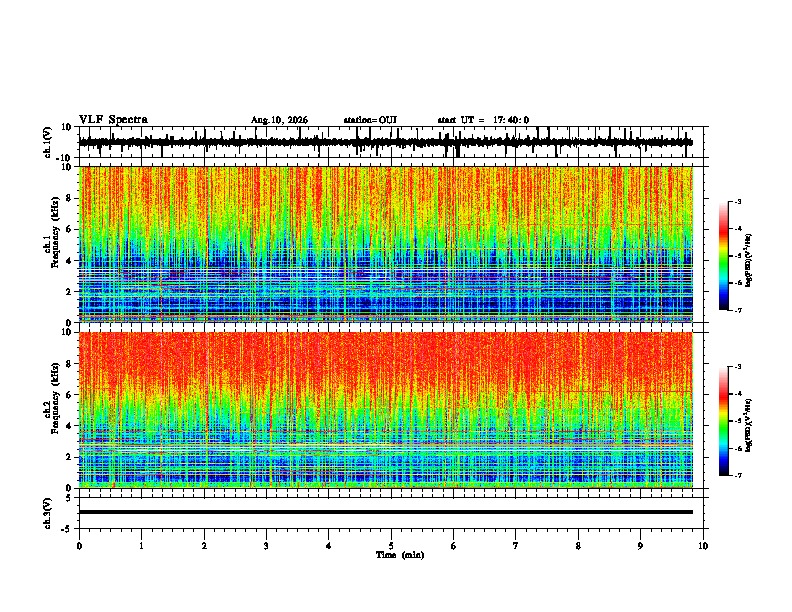Click the 'start UT = 17:40:0' label
792x612 pixels.
pyautogui.click(x=483, y=120)
